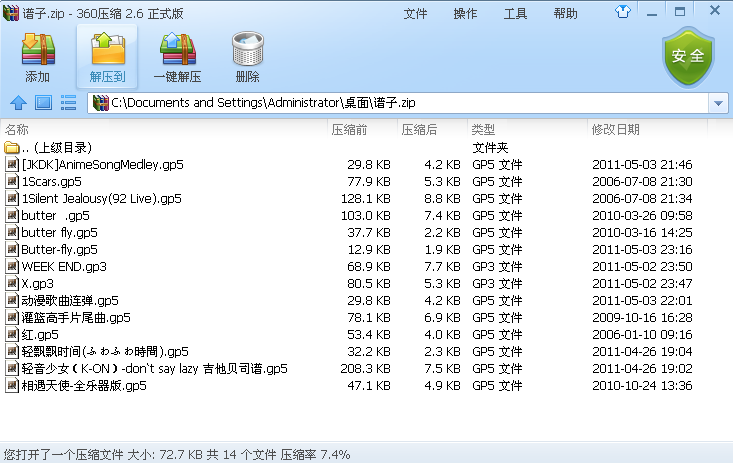Switch to list view mode button
733x463 pixels.
click(x=68, y=102)
